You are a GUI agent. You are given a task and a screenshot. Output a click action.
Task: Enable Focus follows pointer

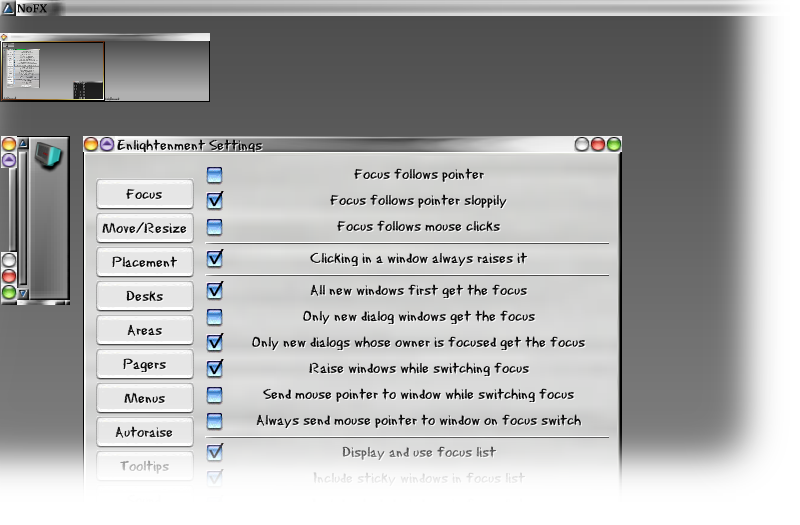tap(215, 175)
